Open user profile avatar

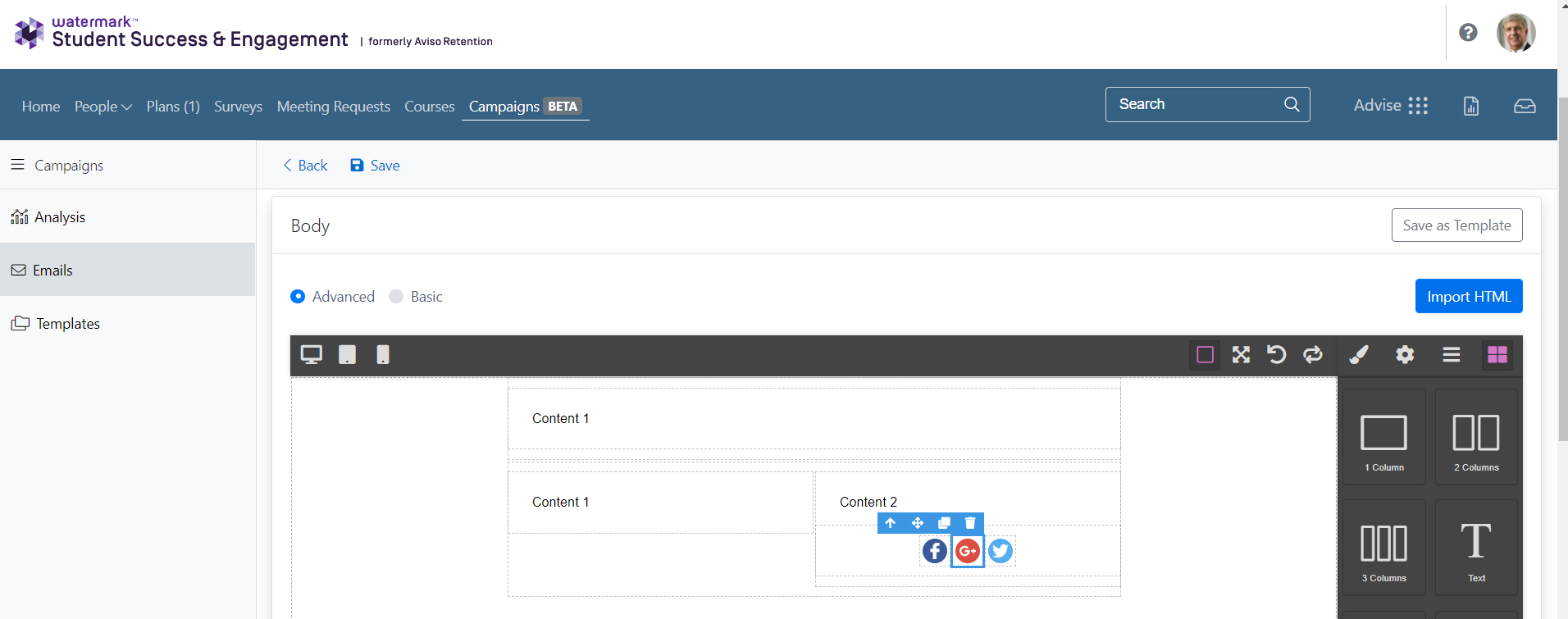coord(1516,33)
